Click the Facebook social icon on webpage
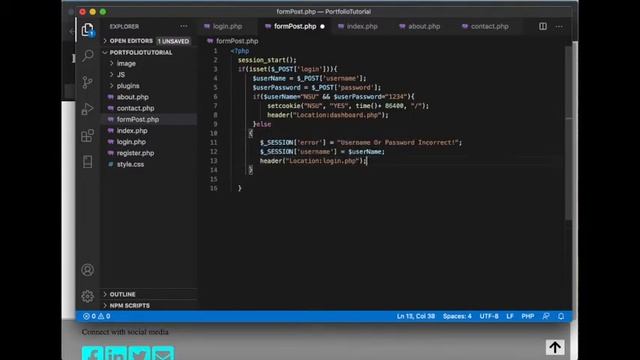The image size is (640, 360). (92, 353)
